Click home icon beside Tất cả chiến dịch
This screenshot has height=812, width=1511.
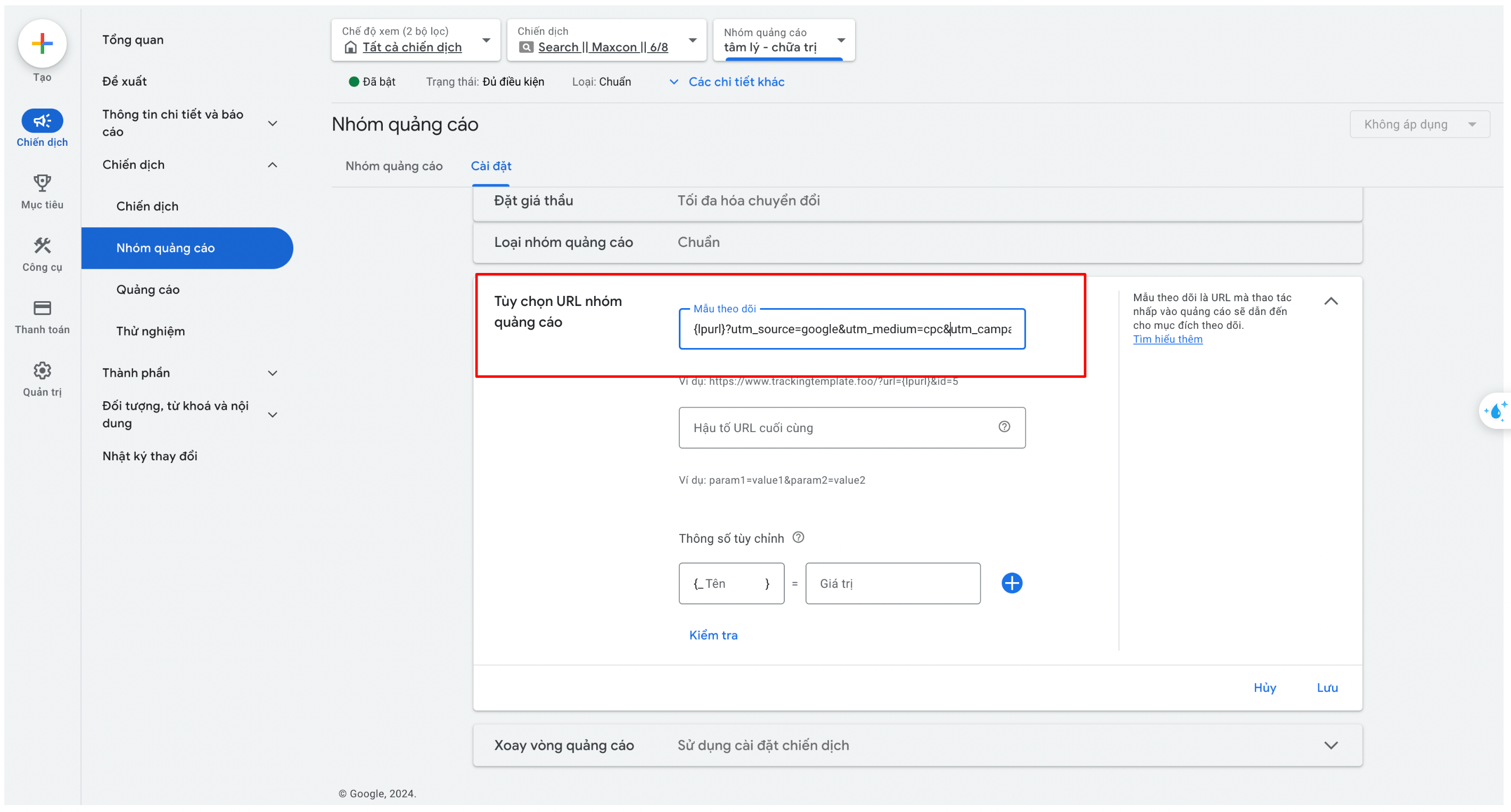(x=350, y=47)
